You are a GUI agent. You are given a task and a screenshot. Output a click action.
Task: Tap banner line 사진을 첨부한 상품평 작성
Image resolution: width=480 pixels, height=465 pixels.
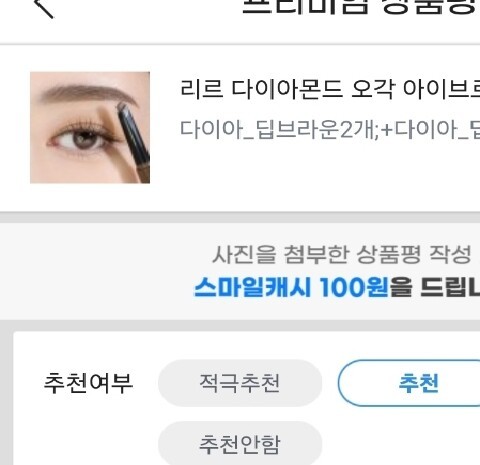[342, 255]
